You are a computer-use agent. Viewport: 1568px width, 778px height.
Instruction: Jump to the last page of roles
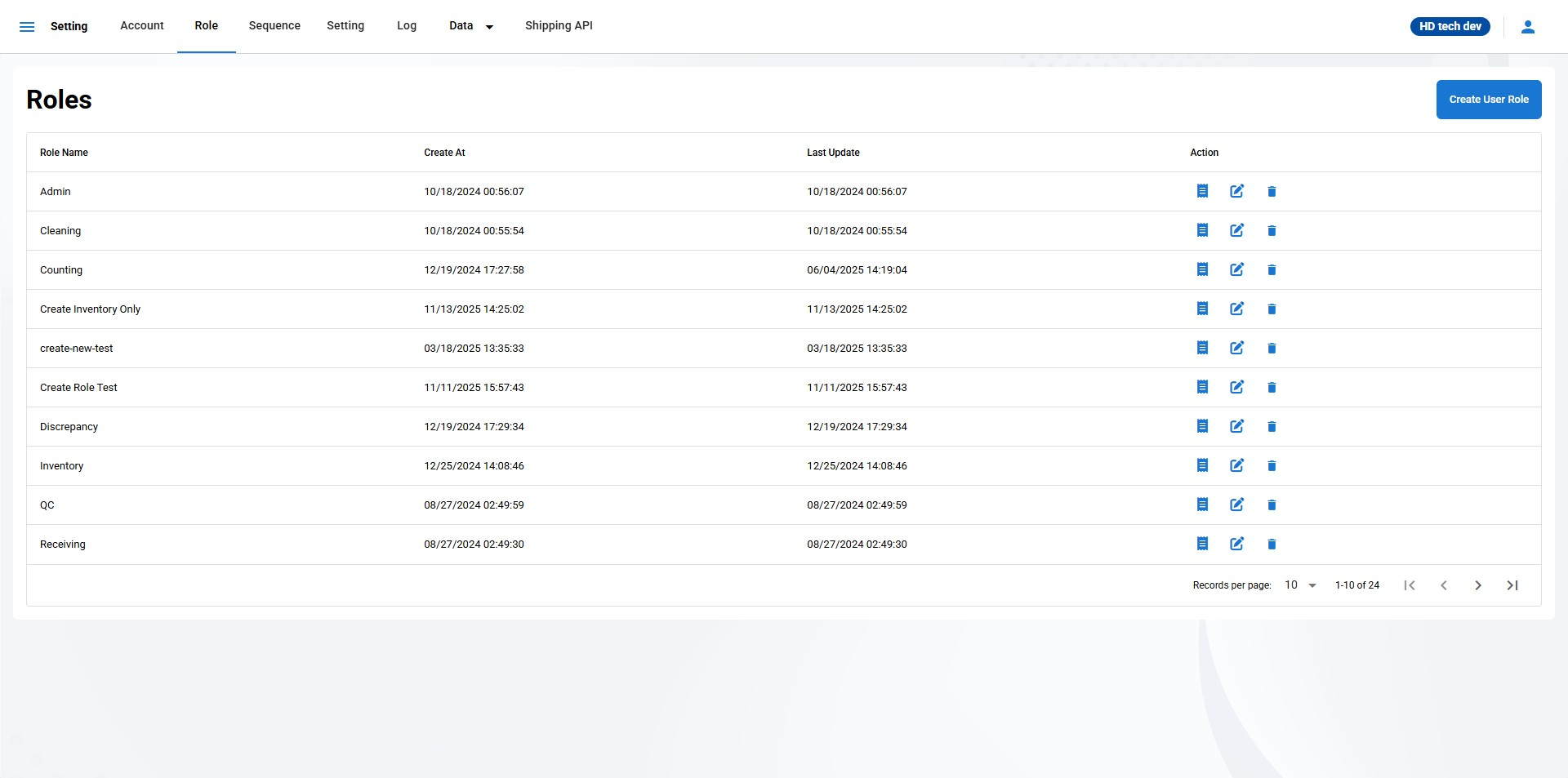point(1512,585)
